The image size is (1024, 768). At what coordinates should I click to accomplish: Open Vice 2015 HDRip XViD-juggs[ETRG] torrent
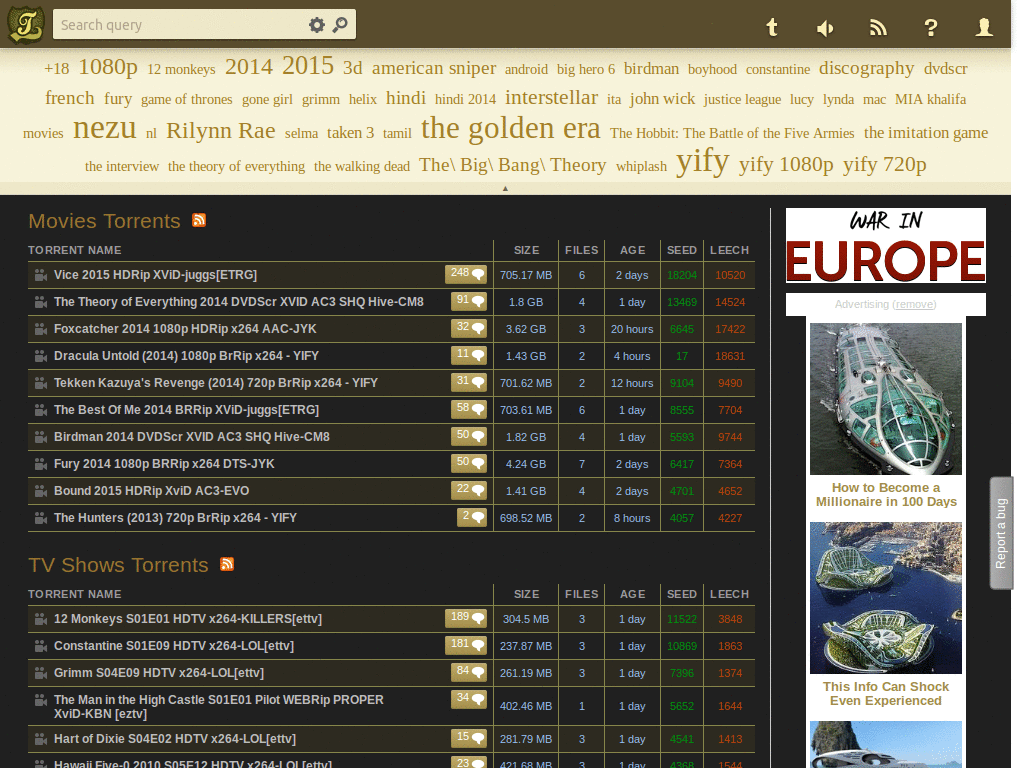(155, 275)
